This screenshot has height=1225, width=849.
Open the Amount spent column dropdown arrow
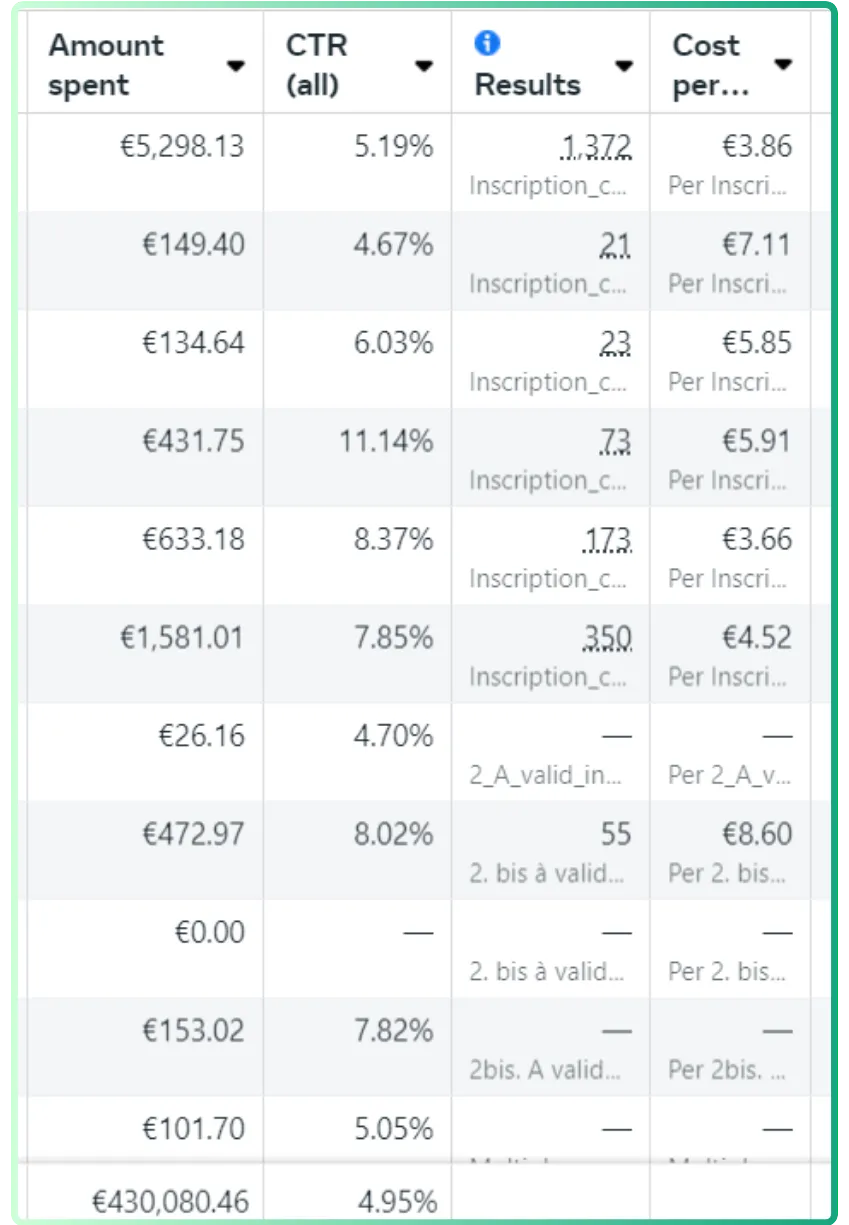[x=235, y=66]
